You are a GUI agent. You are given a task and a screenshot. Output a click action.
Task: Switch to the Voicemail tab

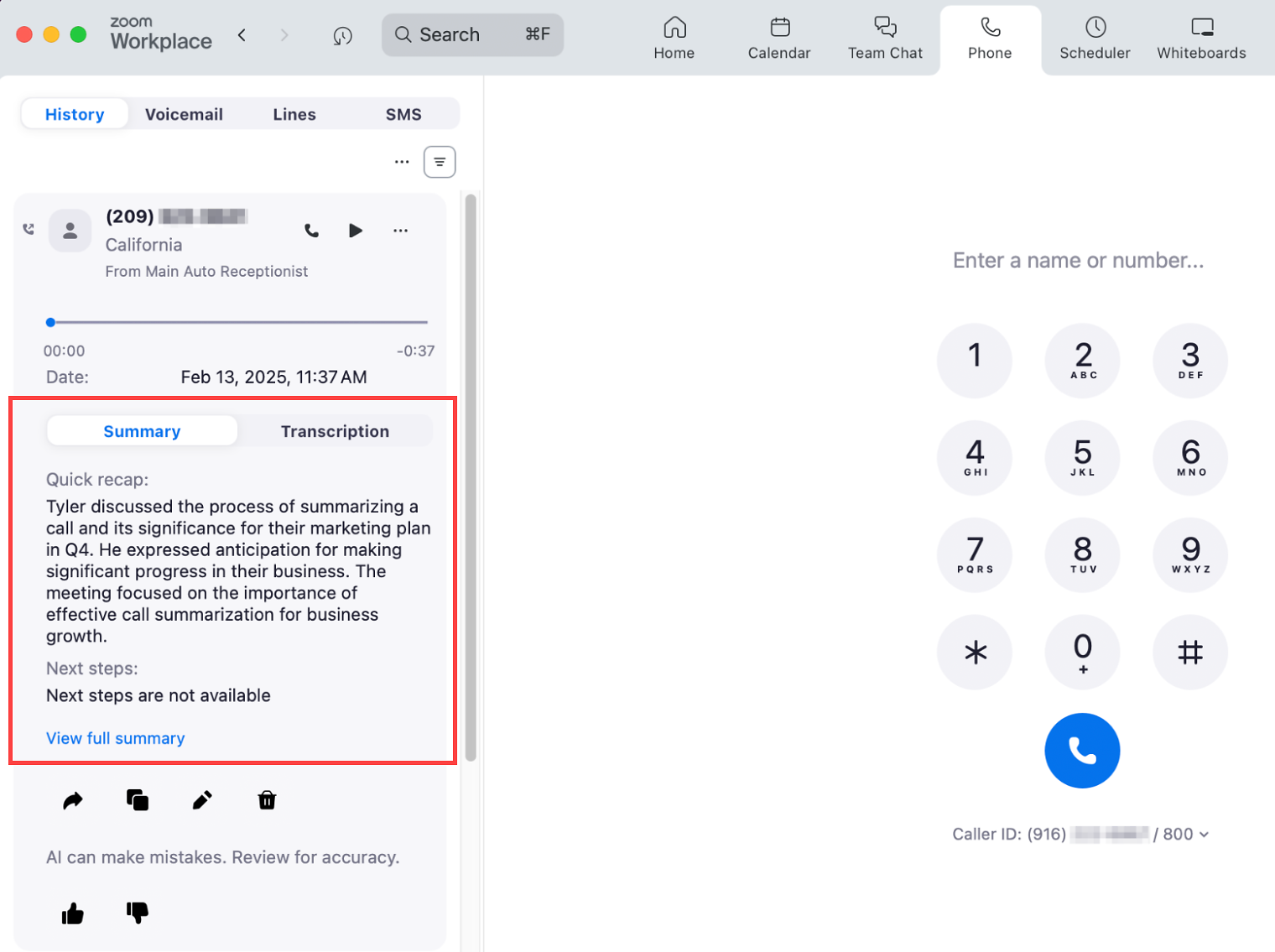(184, 114)
